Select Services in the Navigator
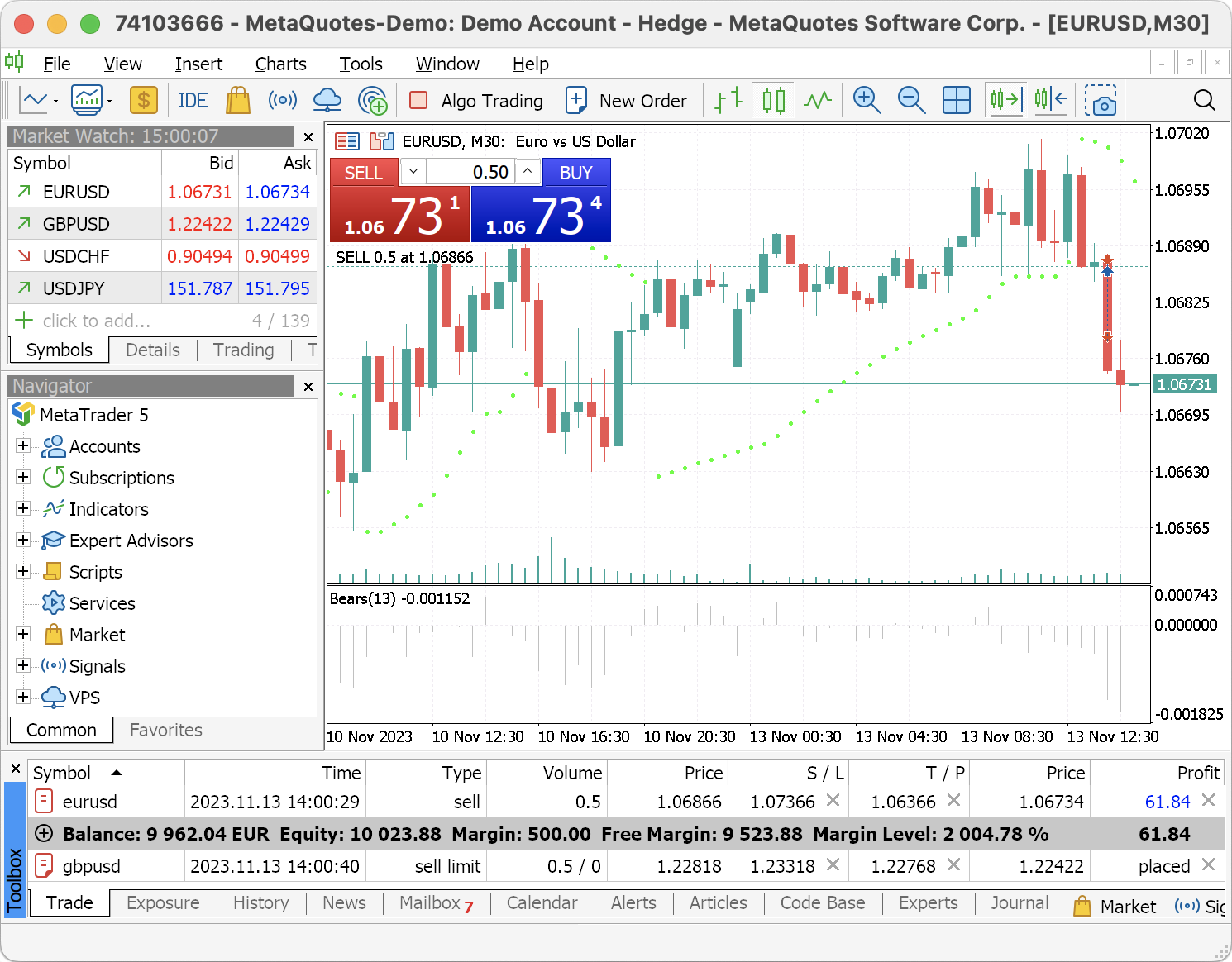Image resolution: width=1232 pixels, height=962 pixels. coord(102,603)
